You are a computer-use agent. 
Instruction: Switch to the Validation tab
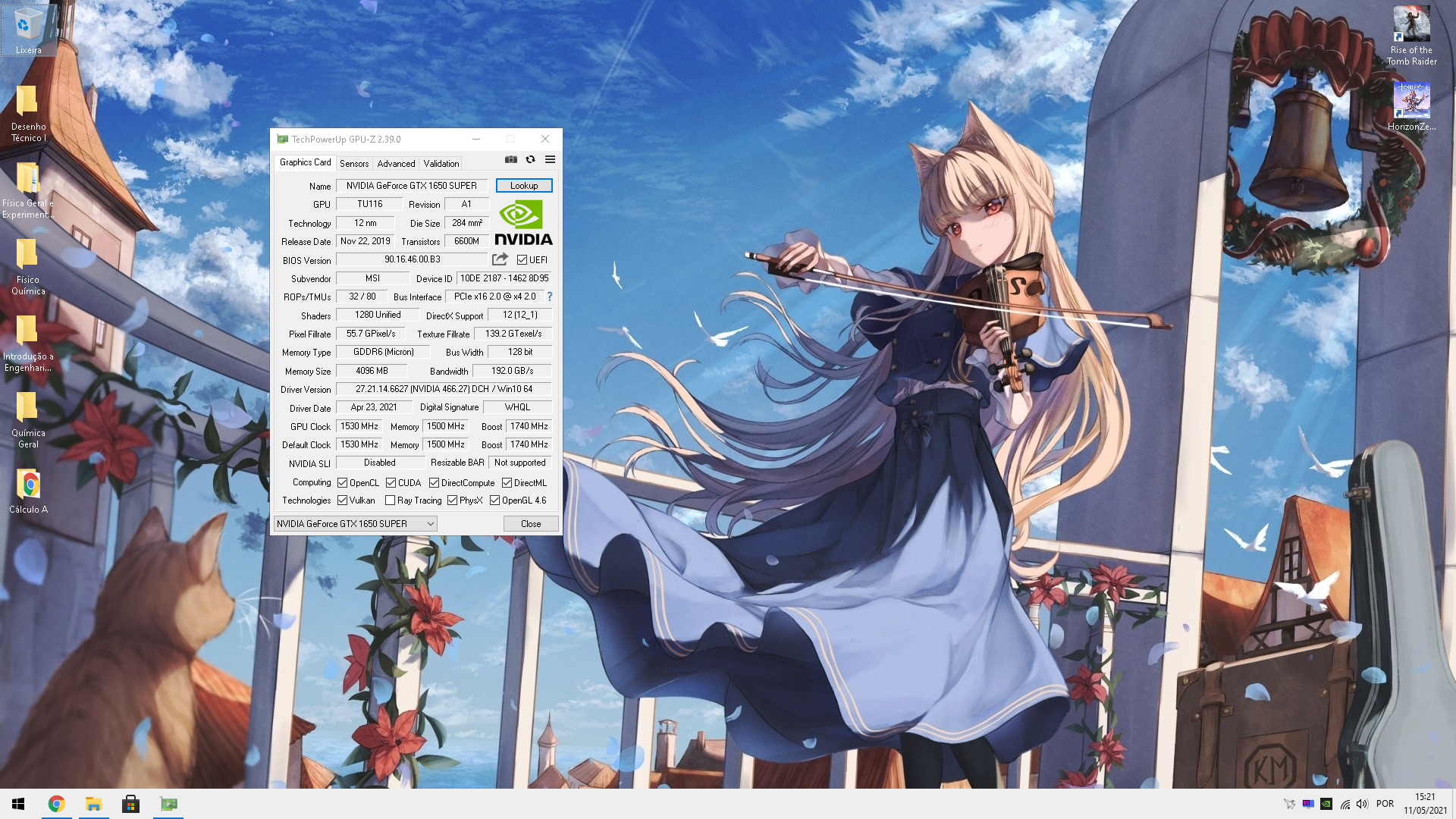(441, 163)
